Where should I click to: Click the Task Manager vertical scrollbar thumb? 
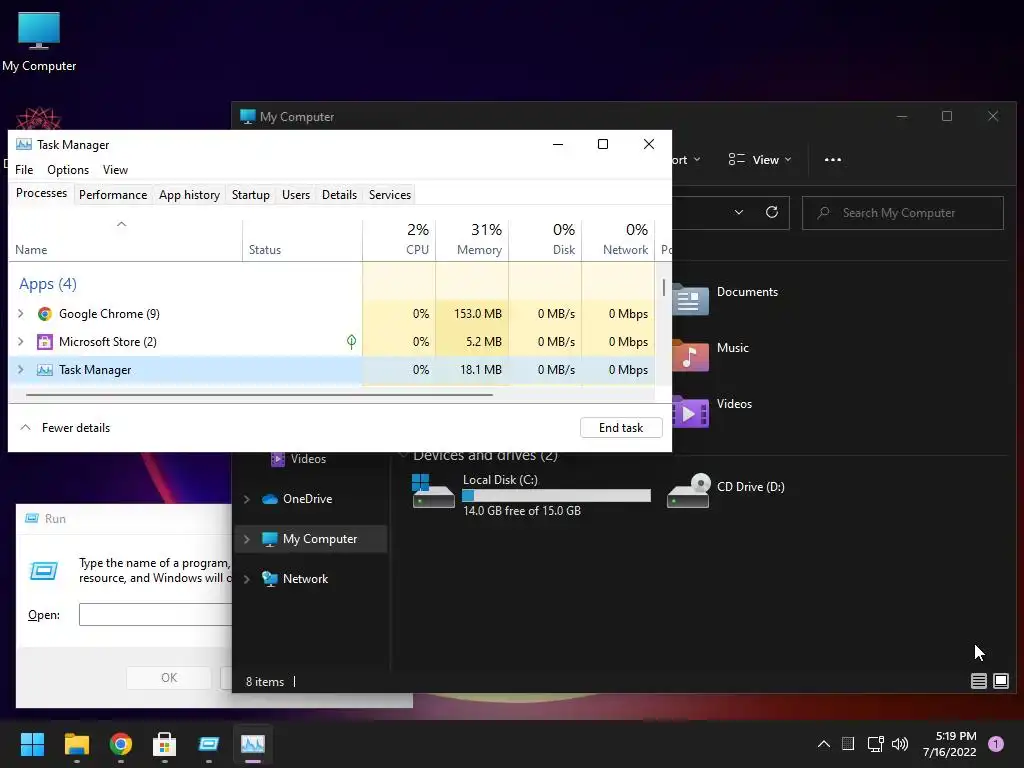(664, 287)
